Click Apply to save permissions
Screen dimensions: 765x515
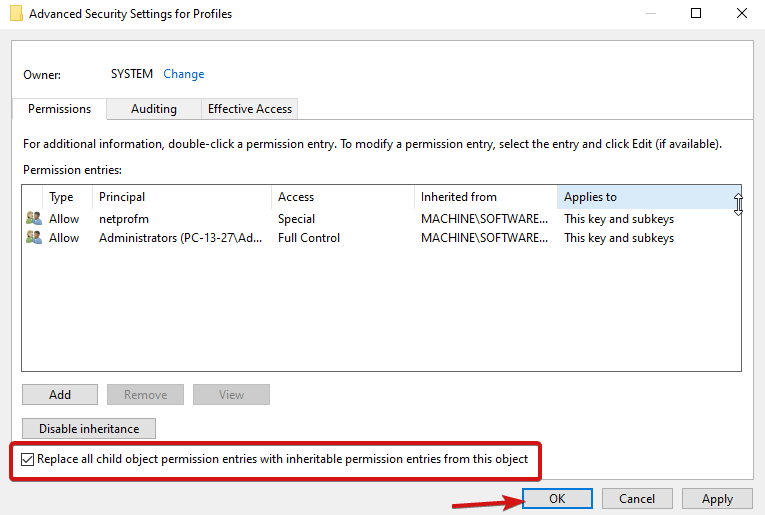click(x=717, y=498)
